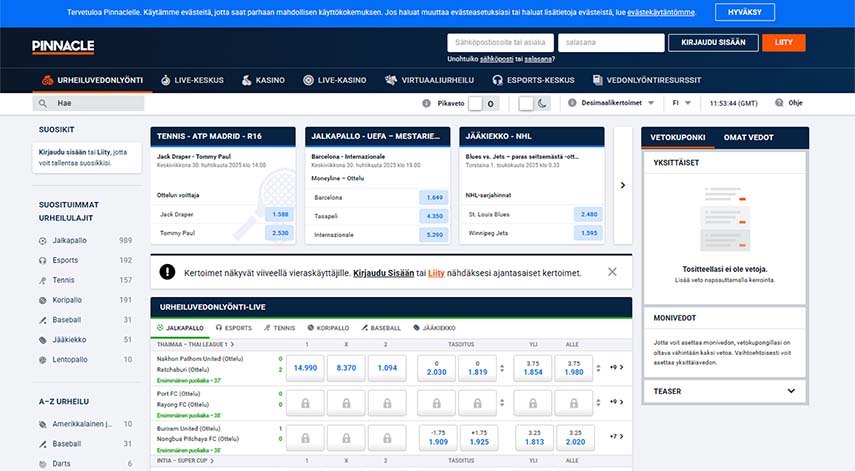
Task: Select Jack Draper odds 1.588
Action: [280, 214]
